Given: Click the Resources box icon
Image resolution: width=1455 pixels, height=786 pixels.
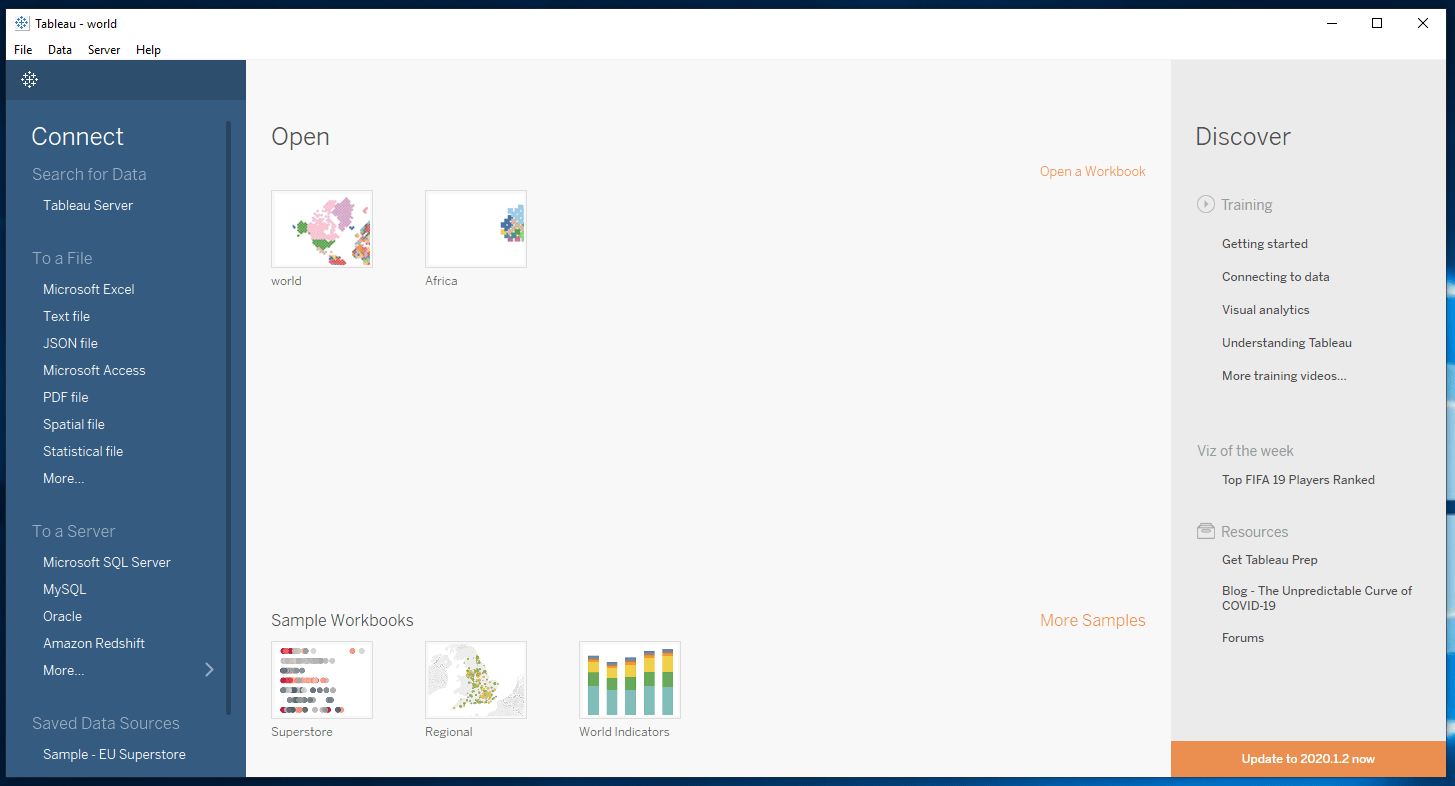Looking at the screenshot, I should pos(1205,531).
